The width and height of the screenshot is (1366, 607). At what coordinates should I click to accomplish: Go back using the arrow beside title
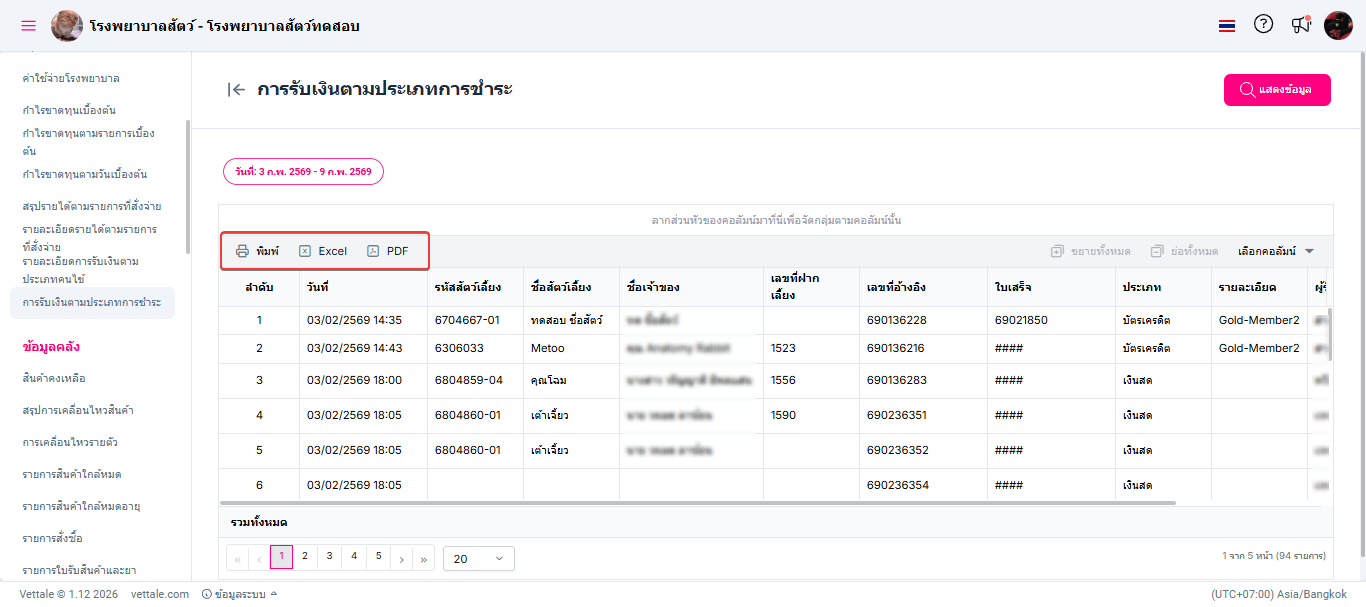[x=237, y=90]
